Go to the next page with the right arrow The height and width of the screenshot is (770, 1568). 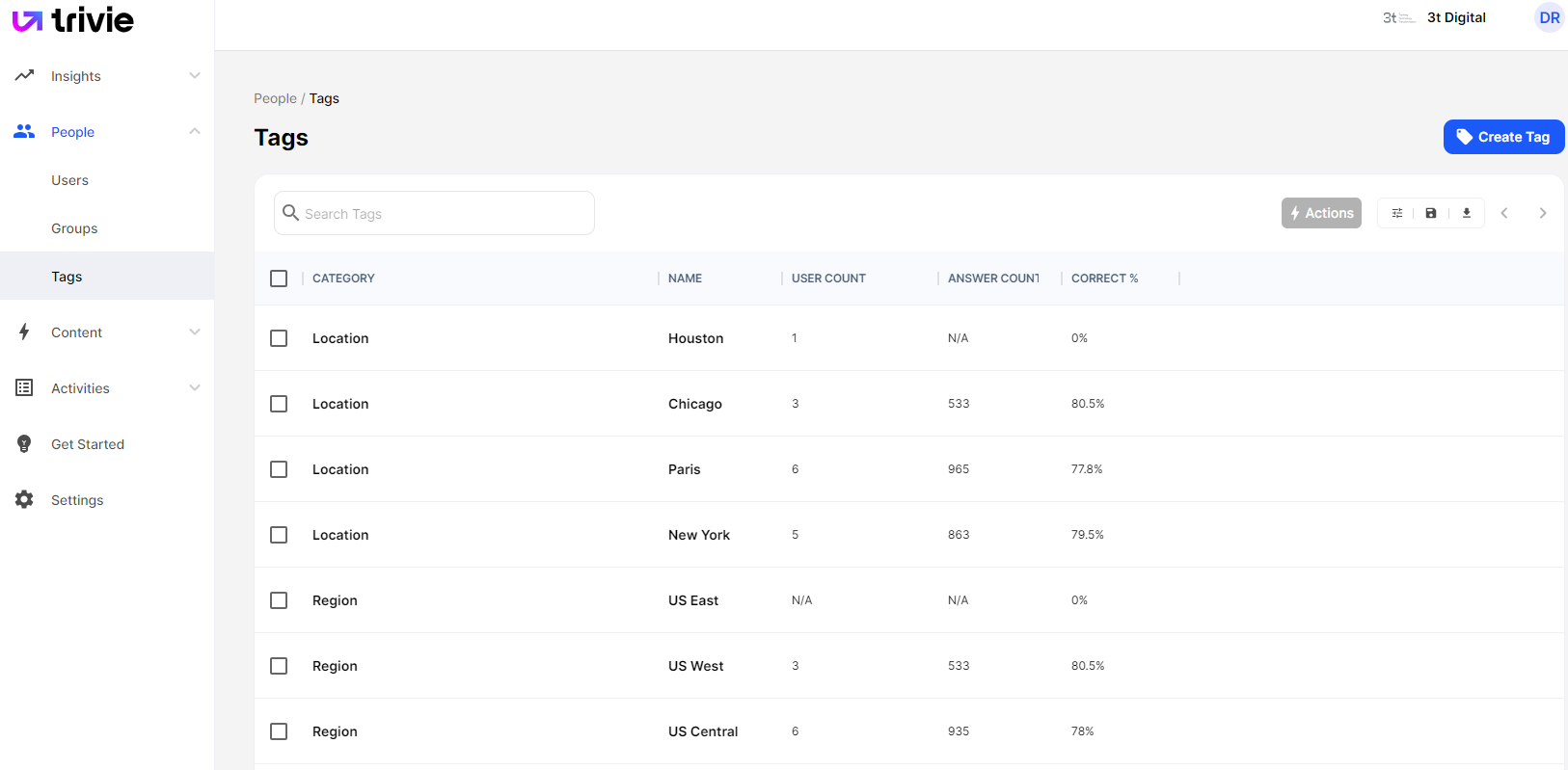coord(1543,213)
